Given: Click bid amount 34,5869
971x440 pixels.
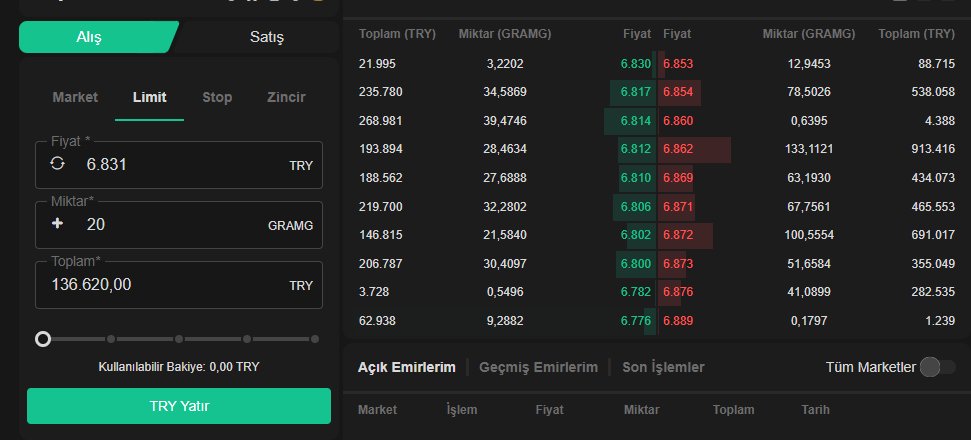Looking at the screenshot, I should click(x=505, y=92).
